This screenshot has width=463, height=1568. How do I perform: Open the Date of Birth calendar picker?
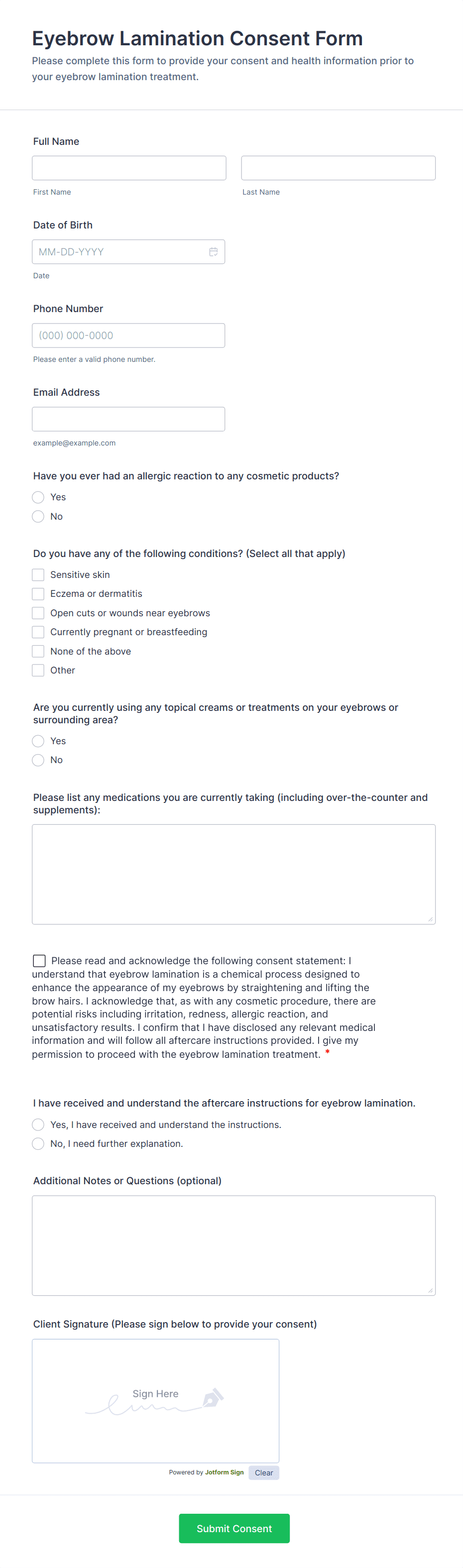pos(214,251)
